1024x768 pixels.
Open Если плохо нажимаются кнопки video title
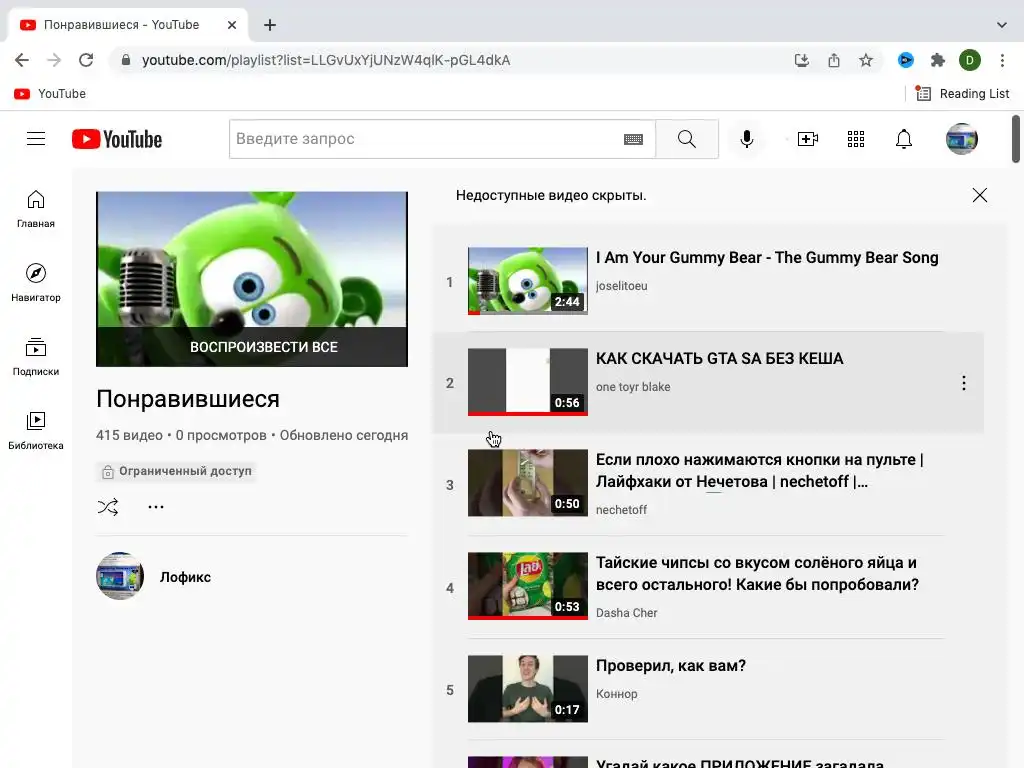coord(760,470)
